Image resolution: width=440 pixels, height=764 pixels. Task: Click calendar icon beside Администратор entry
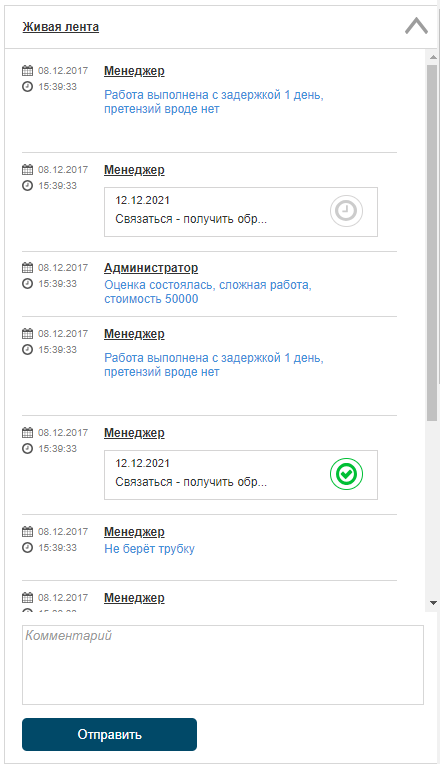28,267
